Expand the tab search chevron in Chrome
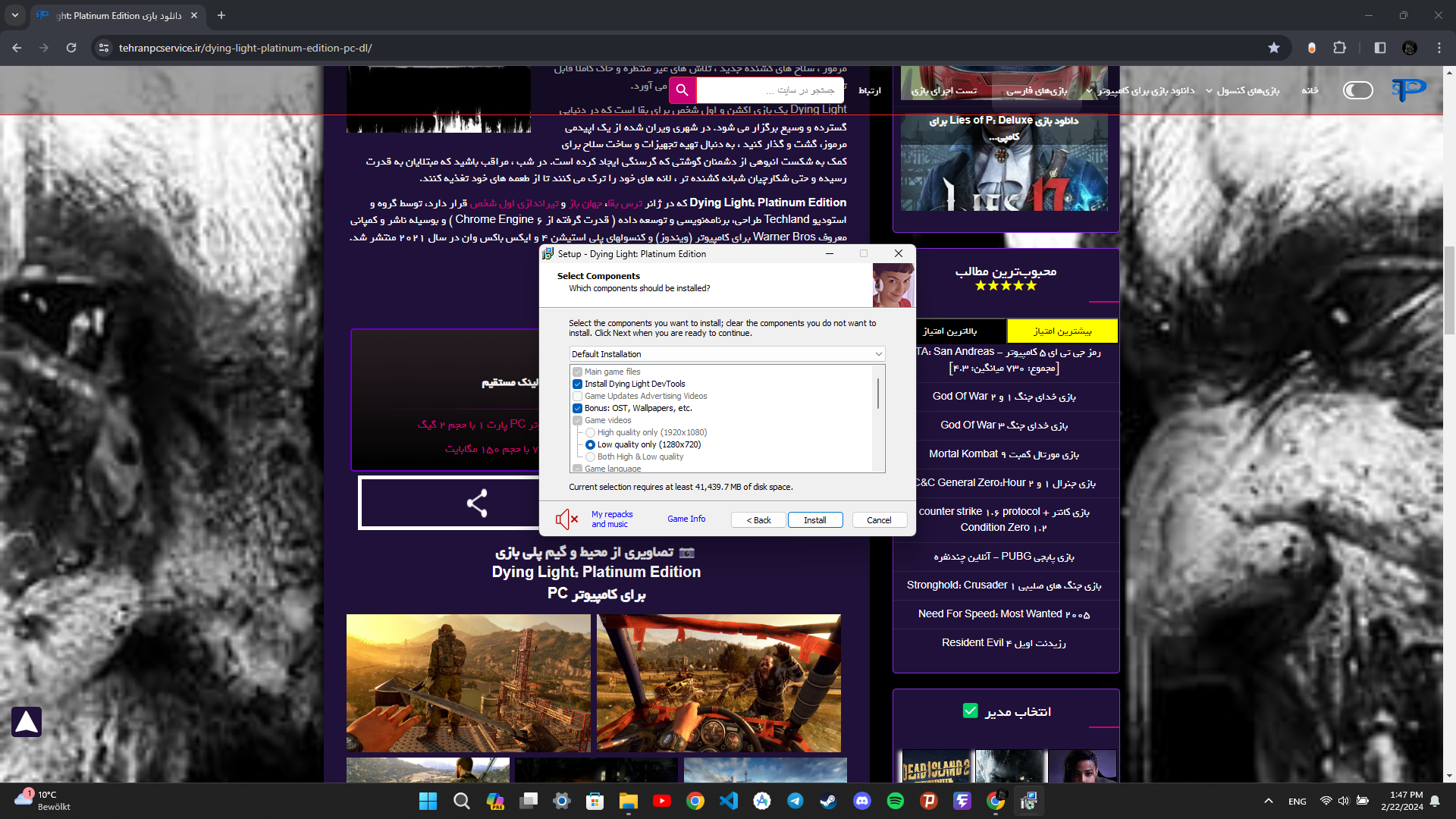This screenshot has height=819, width=1456. [15, 15]
